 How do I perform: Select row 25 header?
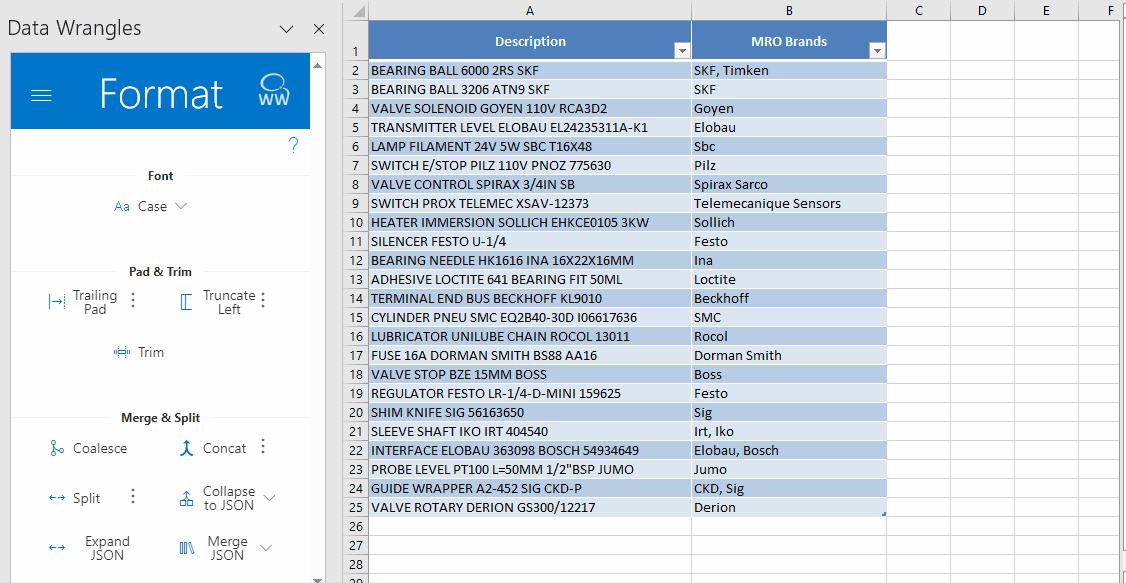click(x=356, y=508)
